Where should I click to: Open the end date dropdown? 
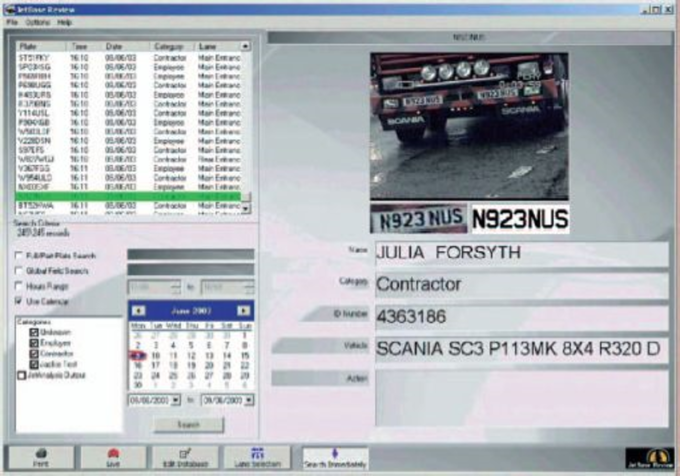pos(249,400)
